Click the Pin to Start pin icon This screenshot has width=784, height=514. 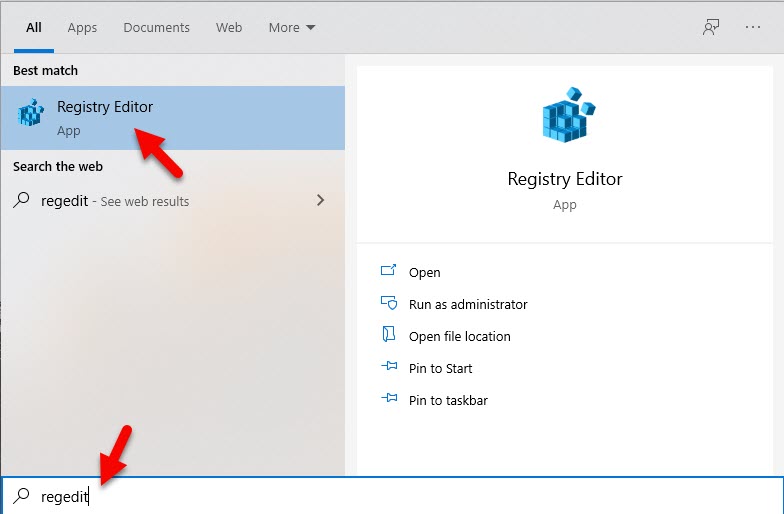point(389,368)
